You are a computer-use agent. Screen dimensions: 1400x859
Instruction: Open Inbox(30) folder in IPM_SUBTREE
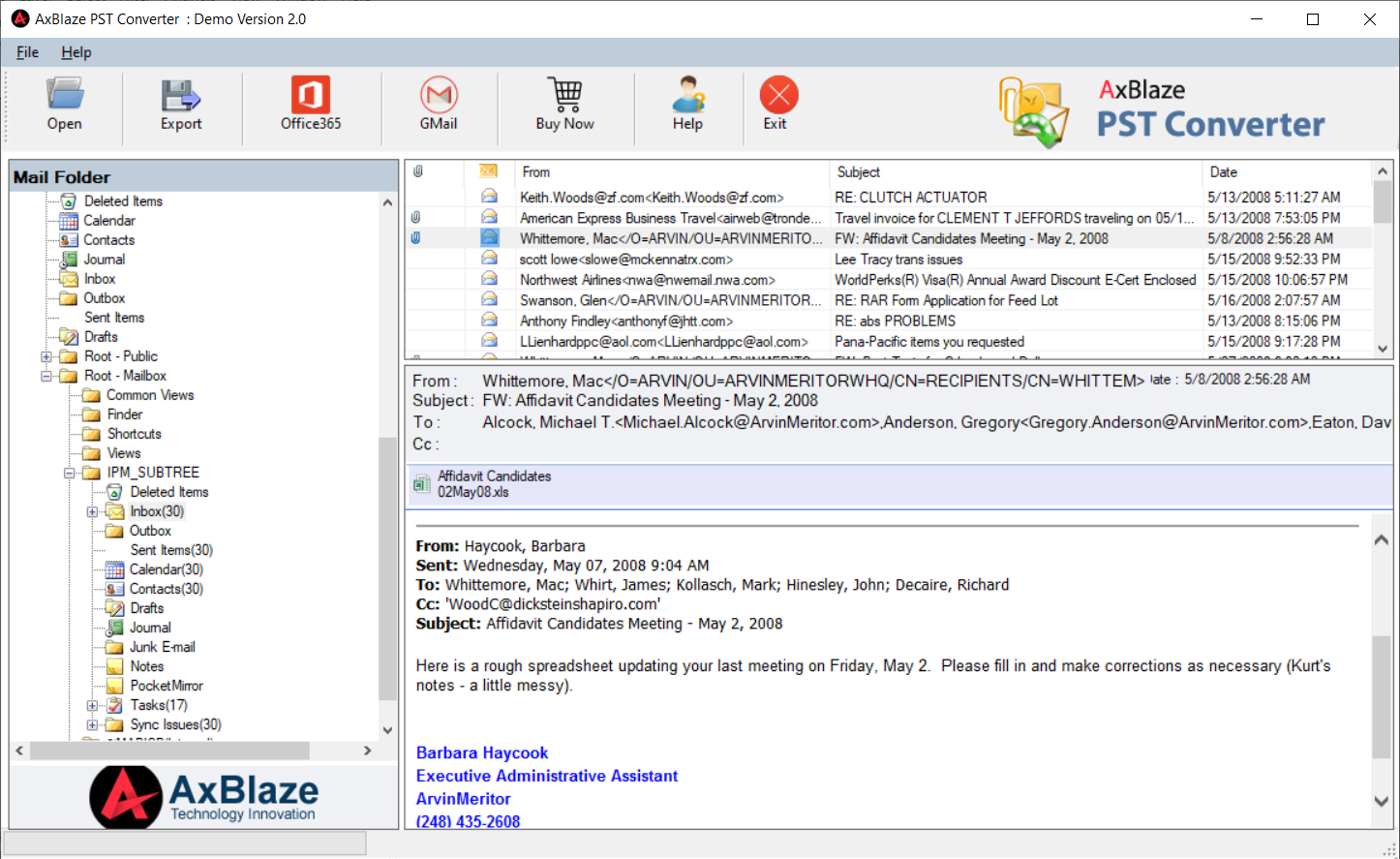[157, 511]
